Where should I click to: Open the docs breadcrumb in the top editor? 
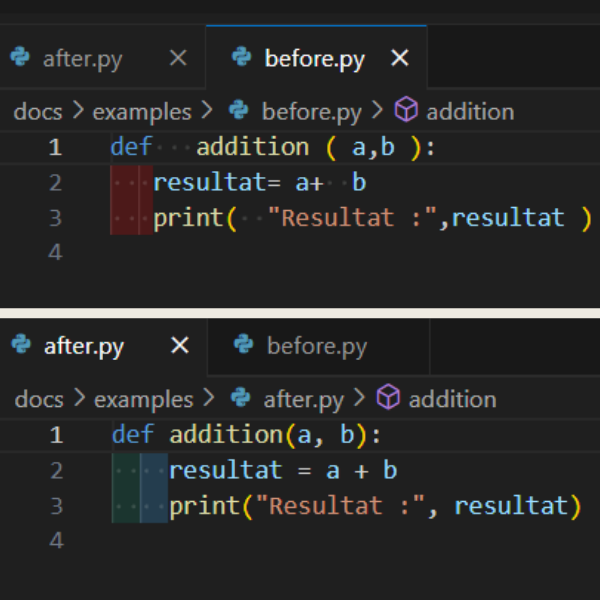click(38, 111)
